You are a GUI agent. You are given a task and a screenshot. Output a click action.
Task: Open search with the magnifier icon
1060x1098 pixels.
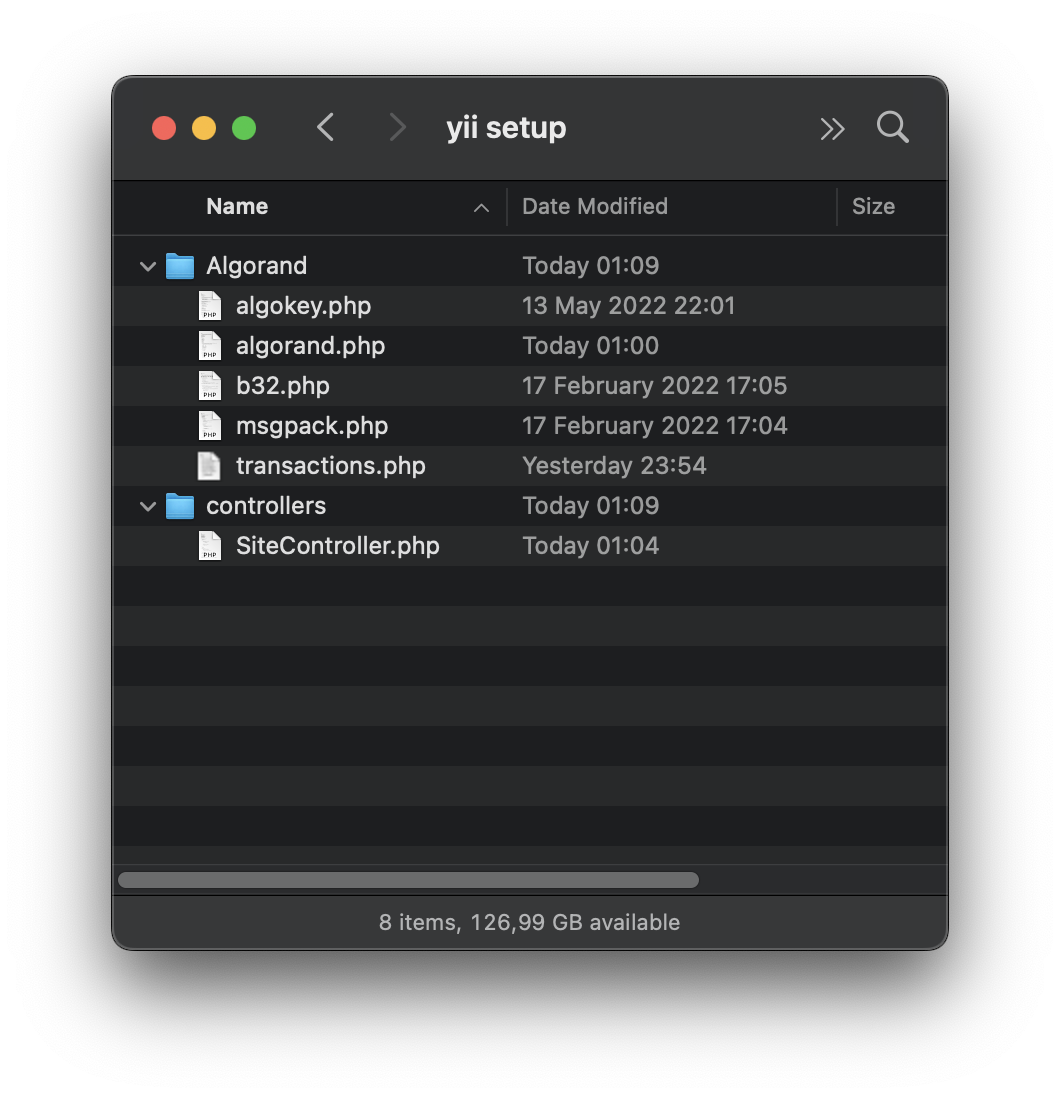pyautogui.click(x=893, y=127)
